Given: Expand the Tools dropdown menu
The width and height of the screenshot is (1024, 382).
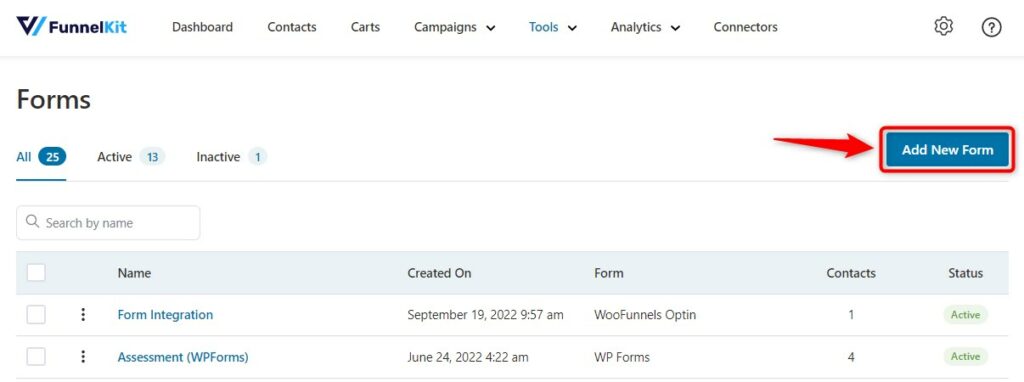Looking at the screenshot, I should (x=552, y=27).
